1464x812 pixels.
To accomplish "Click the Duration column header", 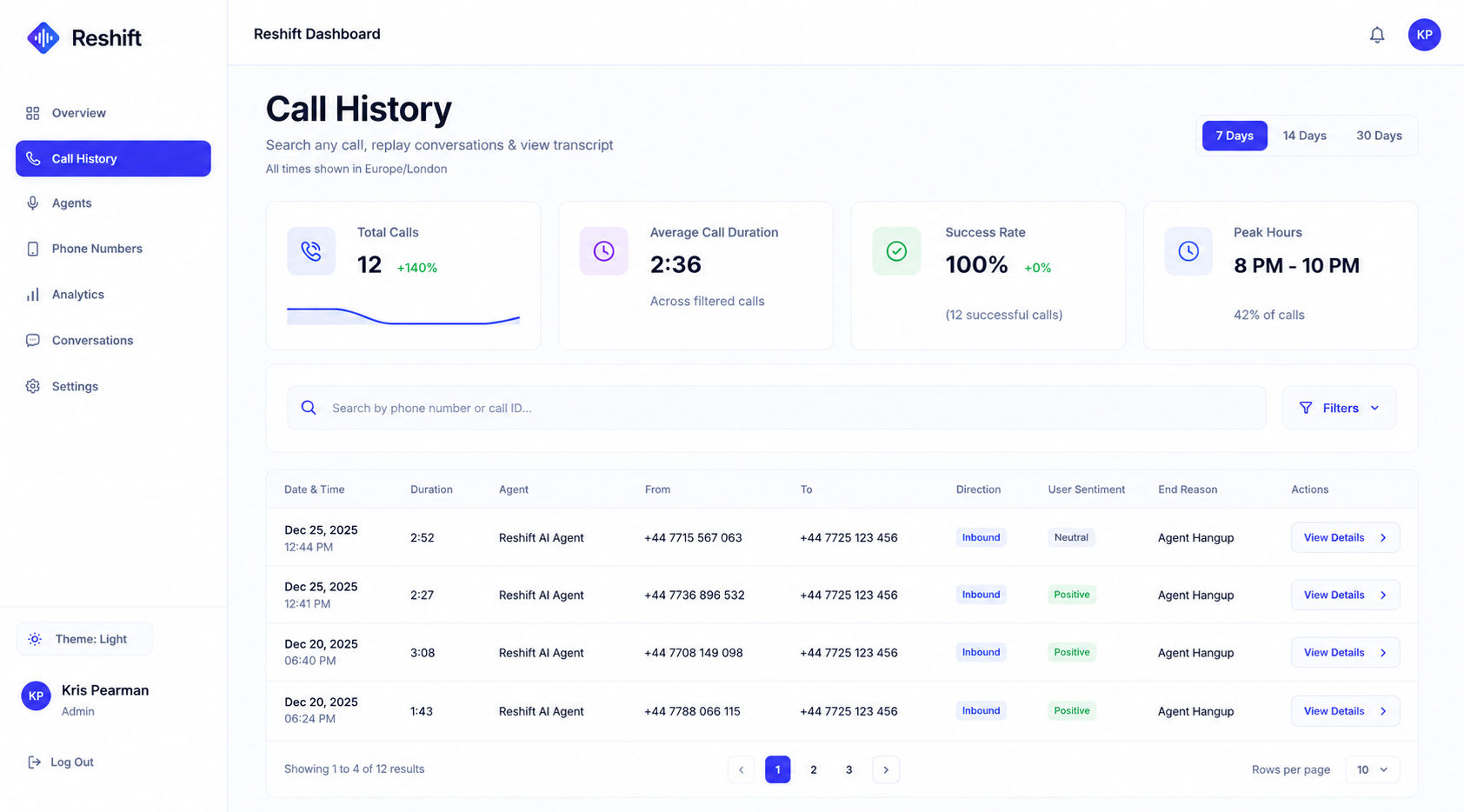I will (431, 489).
